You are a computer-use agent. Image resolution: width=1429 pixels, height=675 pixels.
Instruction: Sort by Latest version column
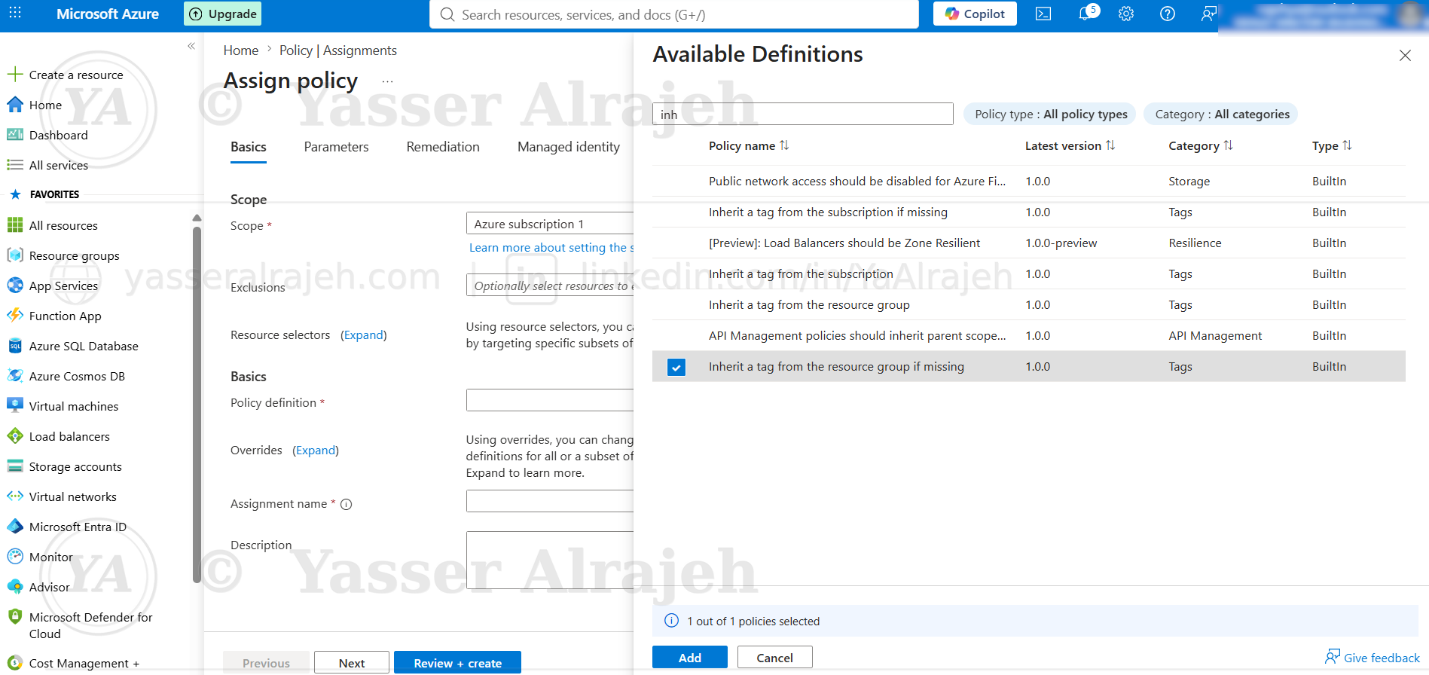click(x=1070, y=146)
